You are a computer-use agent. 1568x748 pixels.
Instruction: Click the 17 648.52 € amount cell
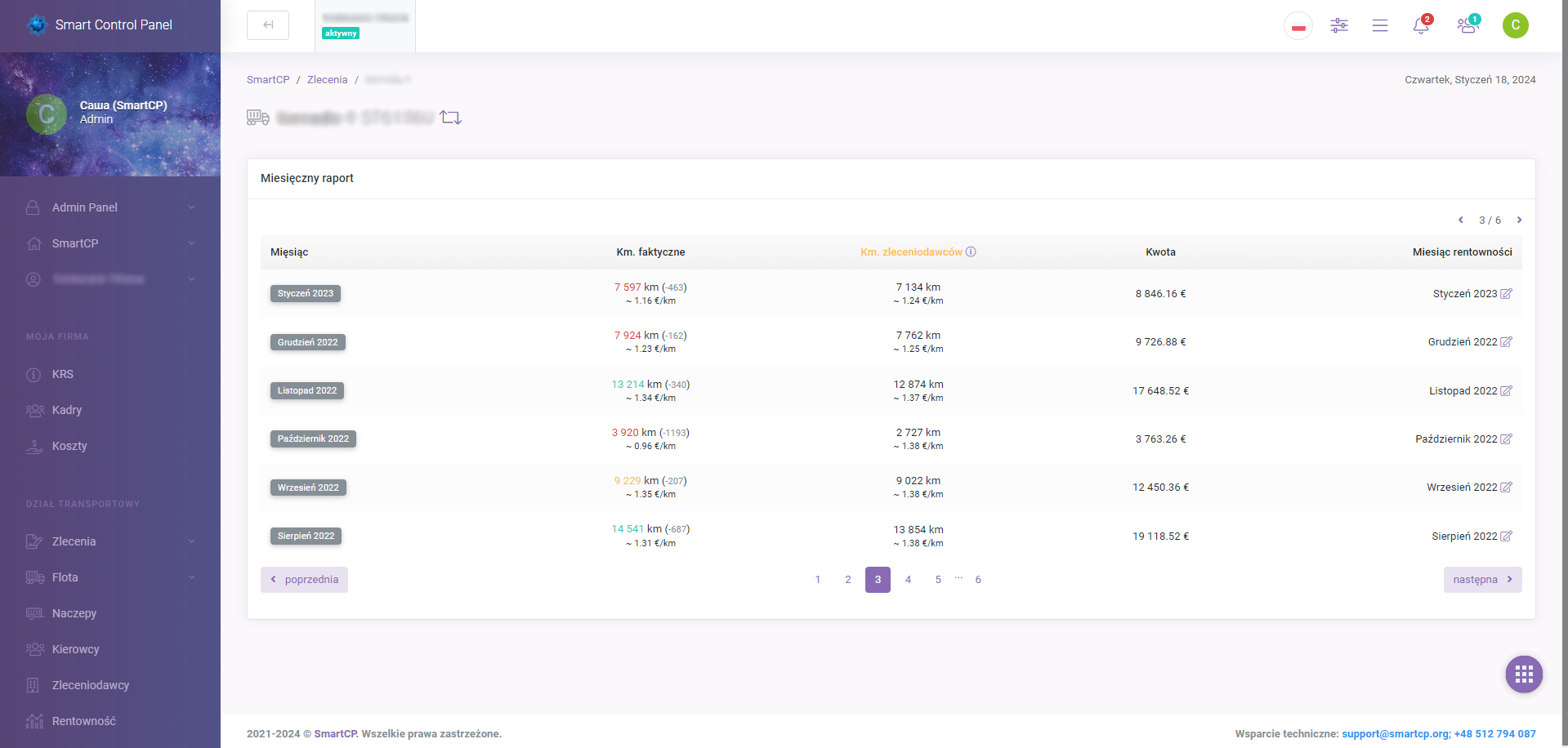pyautogui.click(x=1160, y=391)
